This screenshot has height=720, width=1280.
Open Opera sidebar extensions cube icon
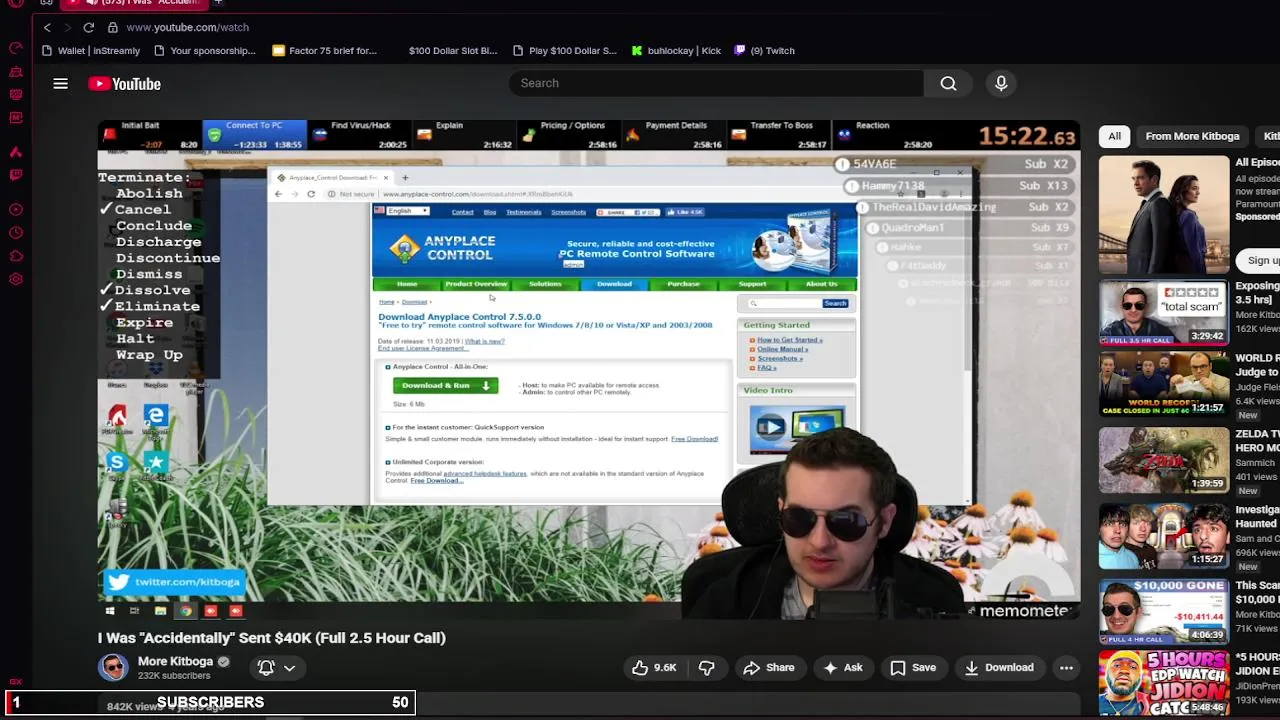click(16, 257)
